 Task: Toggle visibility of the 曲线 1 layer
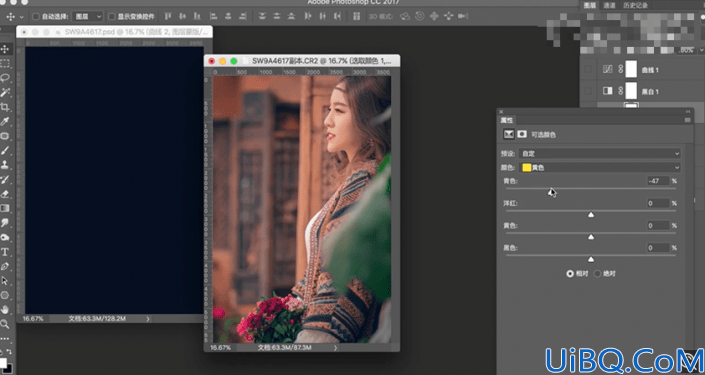click(x=588, y=69)
